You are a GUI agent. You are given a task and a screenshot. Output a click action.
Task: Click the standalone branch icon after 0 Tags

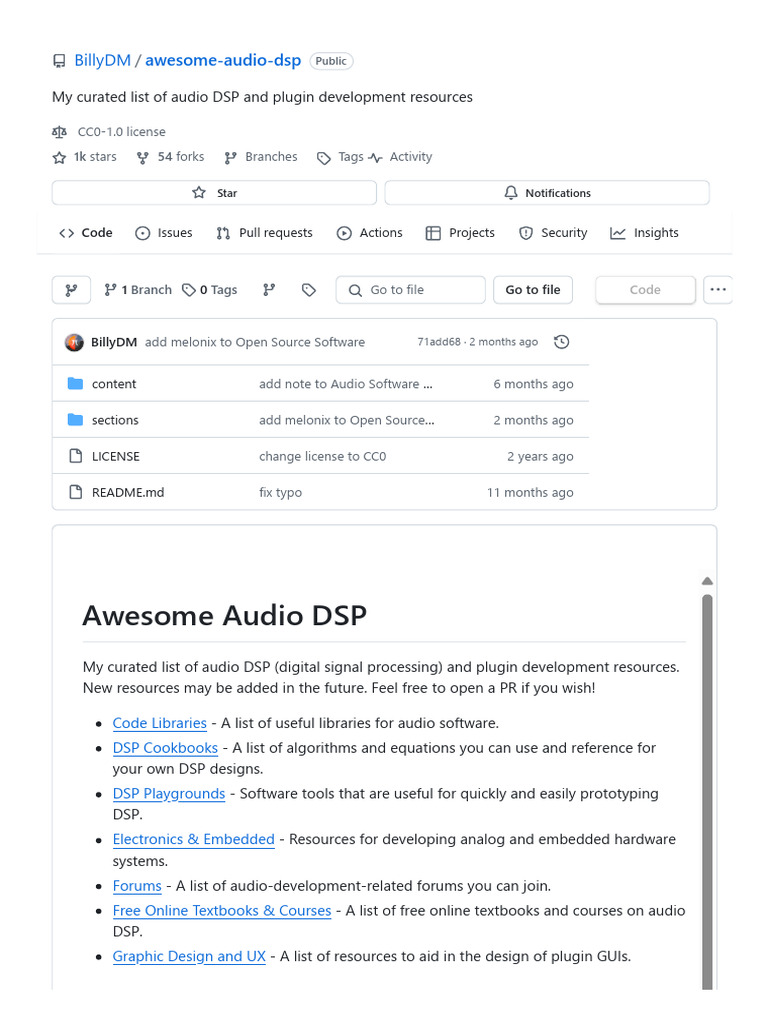(269, 290)
